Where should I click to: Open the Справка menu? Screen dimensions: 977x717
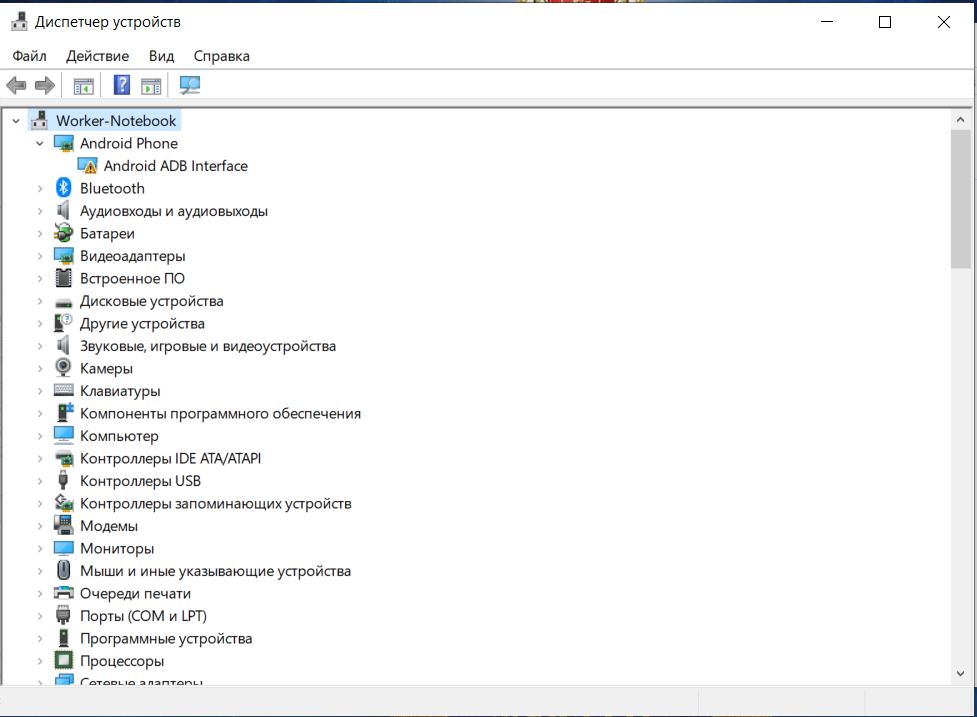pos(222,56)
